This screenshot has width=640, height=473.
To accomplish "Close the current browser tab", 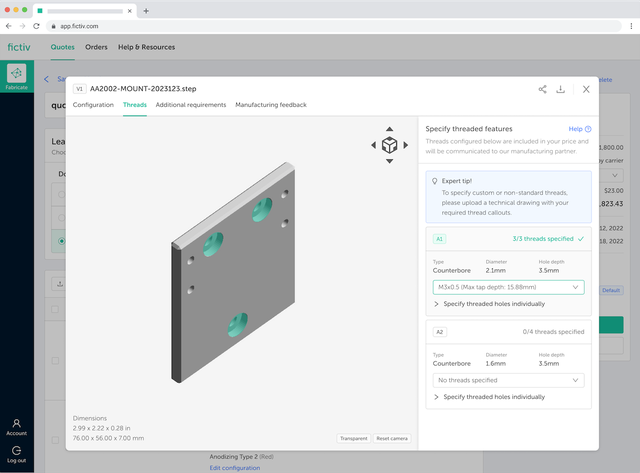I will 129,11.
